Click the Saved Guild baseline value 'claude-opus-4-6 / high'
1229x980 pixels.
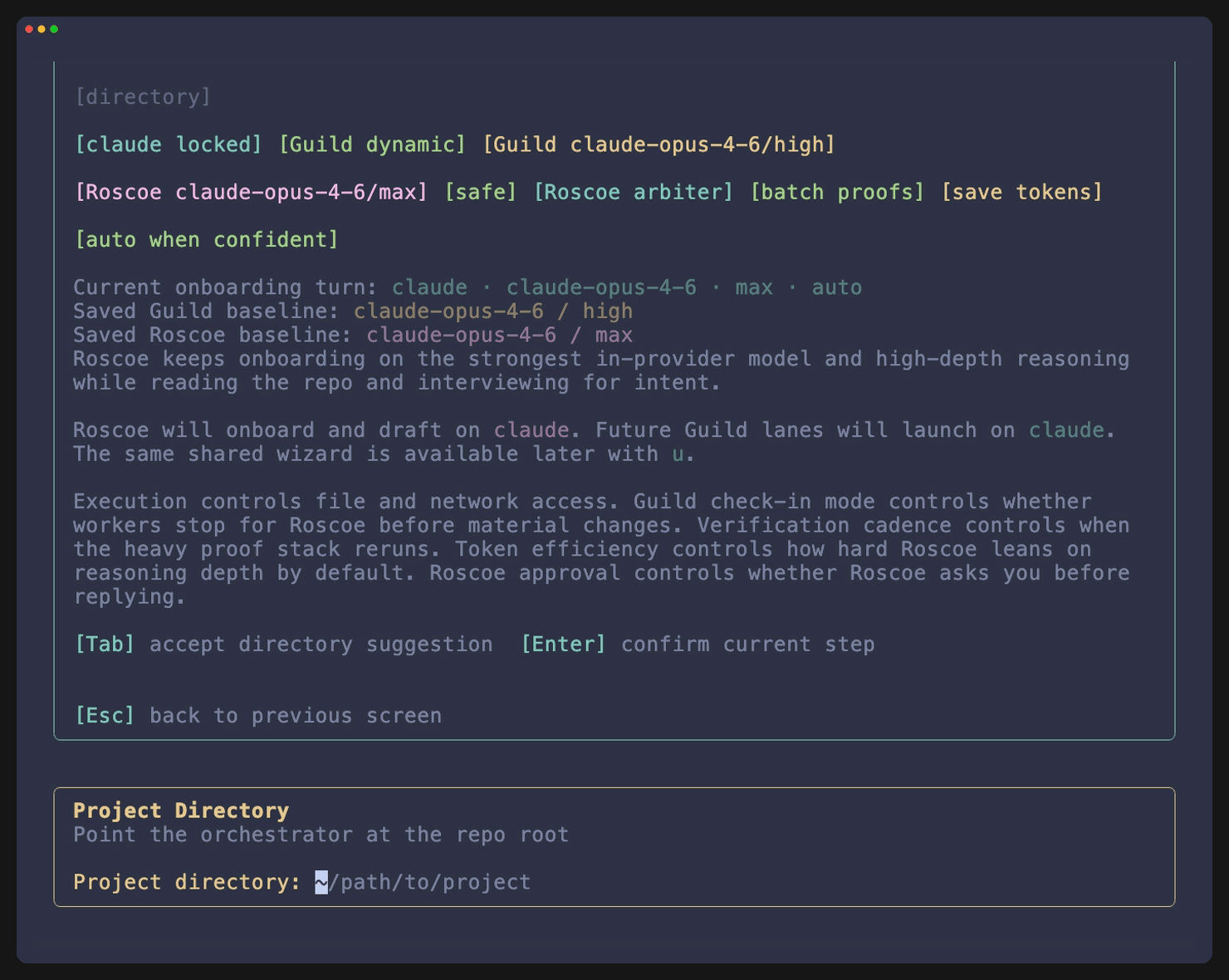click(x=493, y=311)
